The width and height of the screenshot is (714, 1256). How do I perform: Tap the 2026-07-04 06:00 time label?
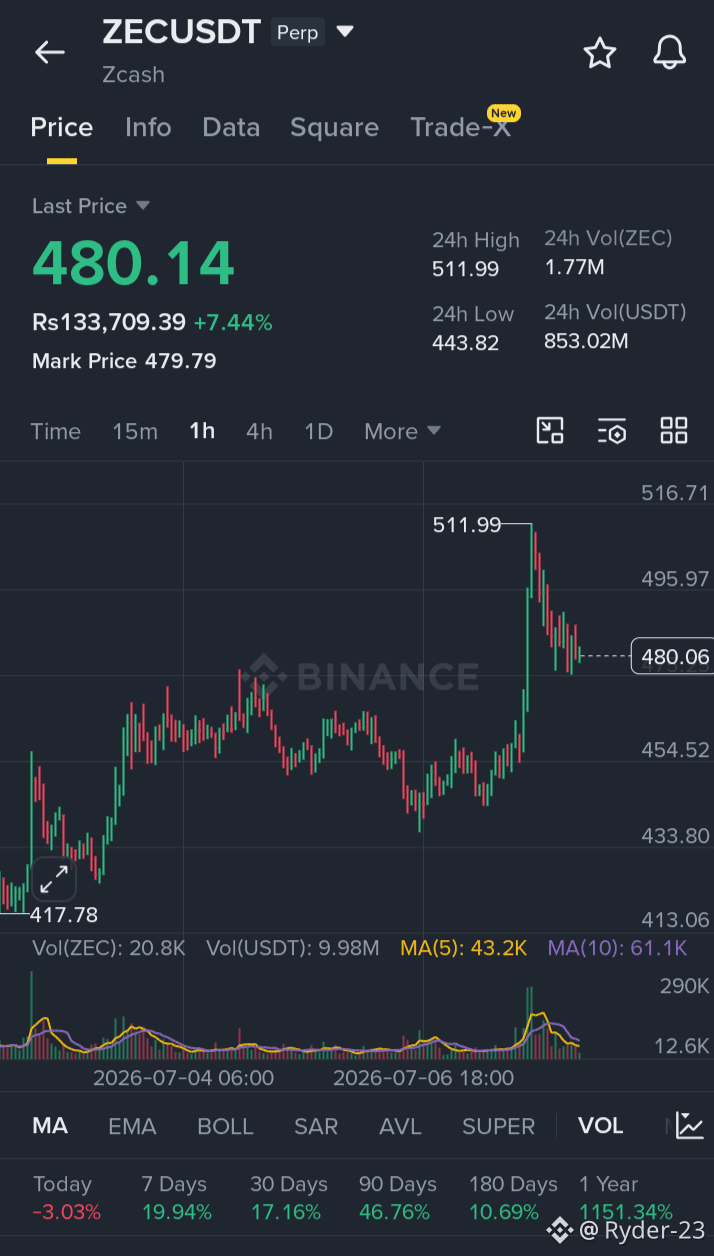(183, 1078)
